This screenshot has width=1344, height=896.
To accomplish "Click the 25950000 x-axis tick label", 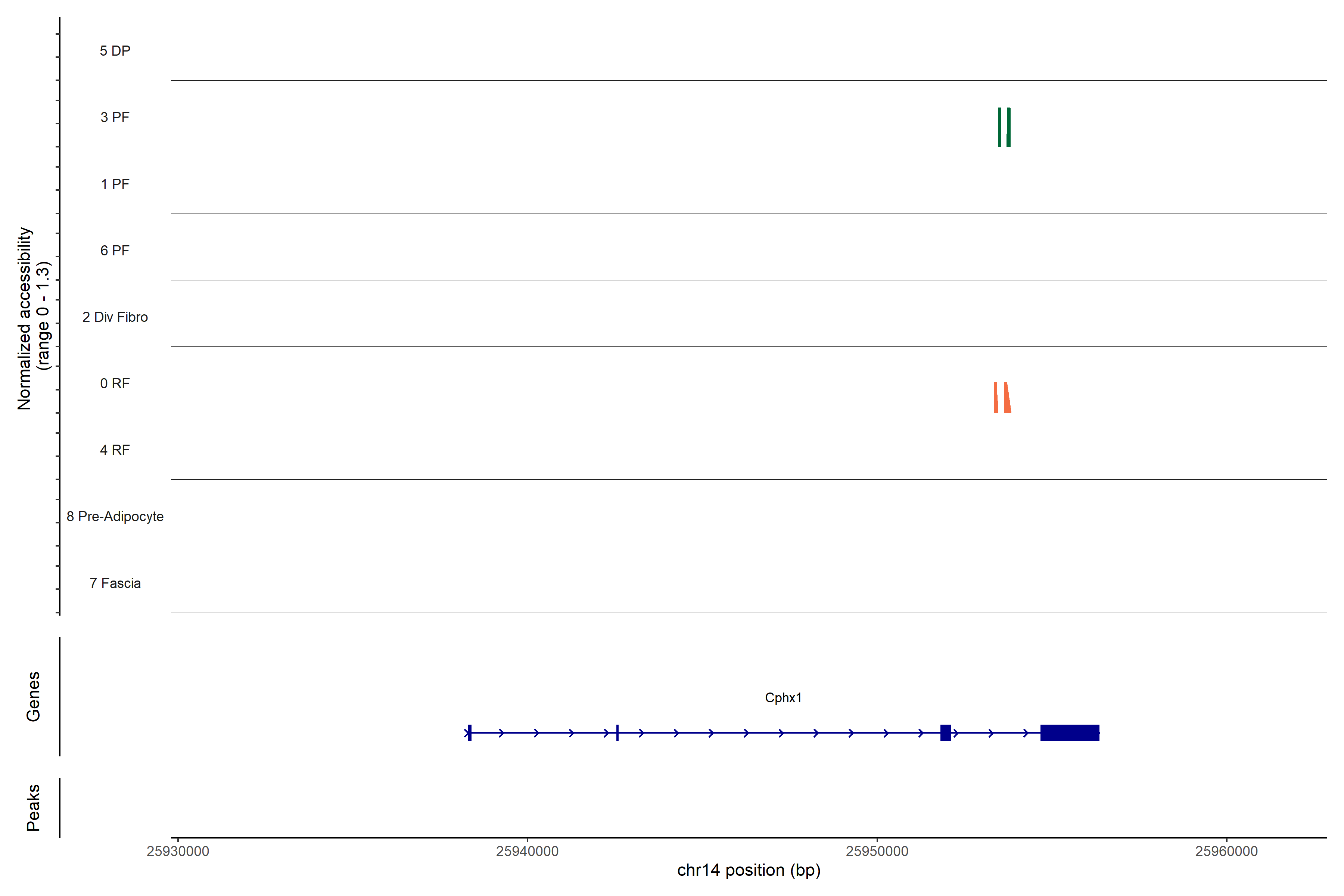I will click(x=877, y=851).
